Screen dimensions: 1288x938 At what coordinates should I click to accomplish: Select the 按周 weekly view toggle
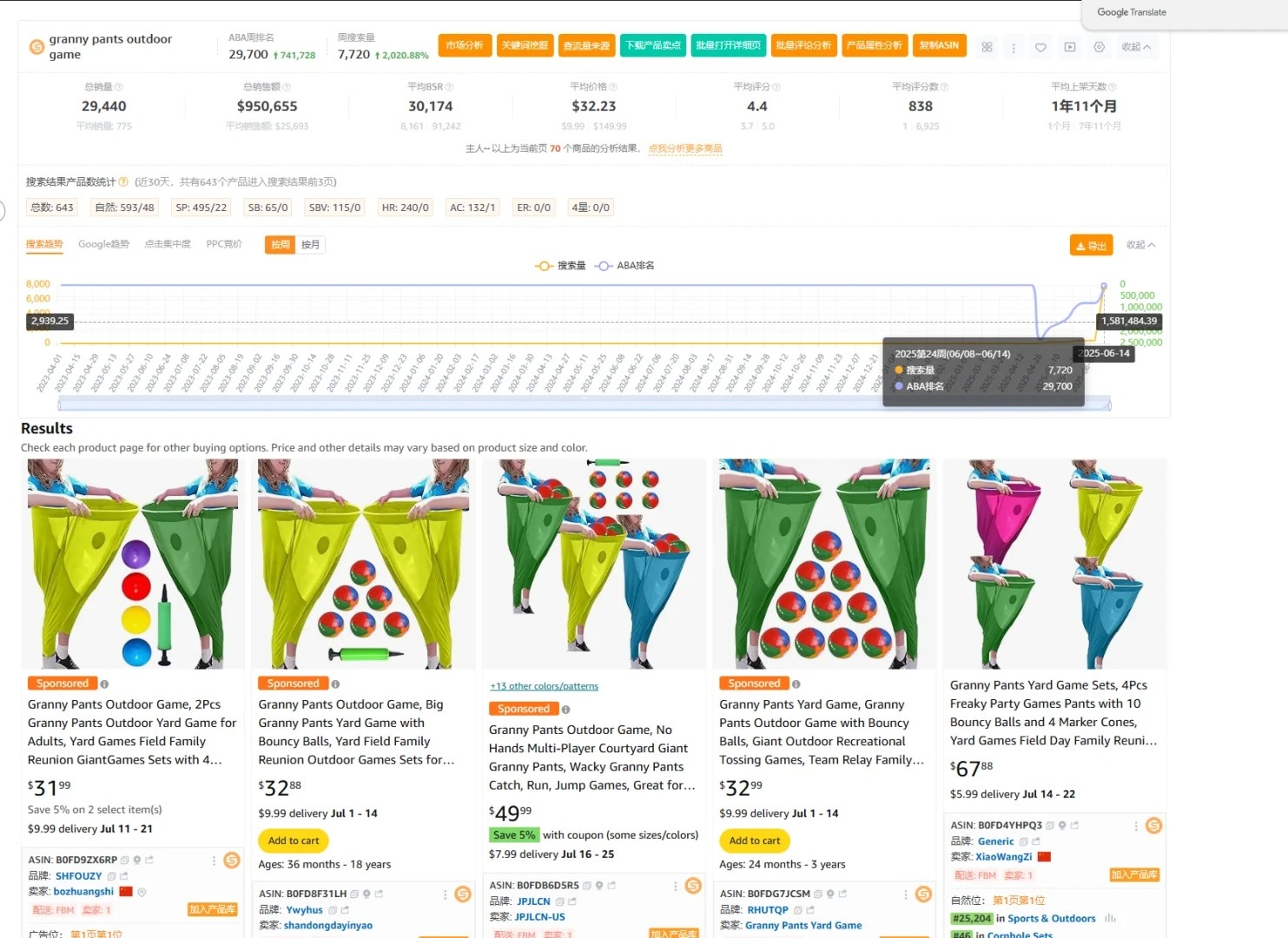(x=281, y=245)
